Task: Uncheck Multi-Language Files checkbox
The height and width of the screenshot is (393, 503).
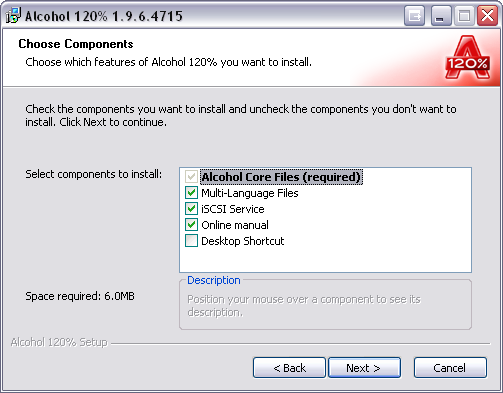Action: coord(191,193)
